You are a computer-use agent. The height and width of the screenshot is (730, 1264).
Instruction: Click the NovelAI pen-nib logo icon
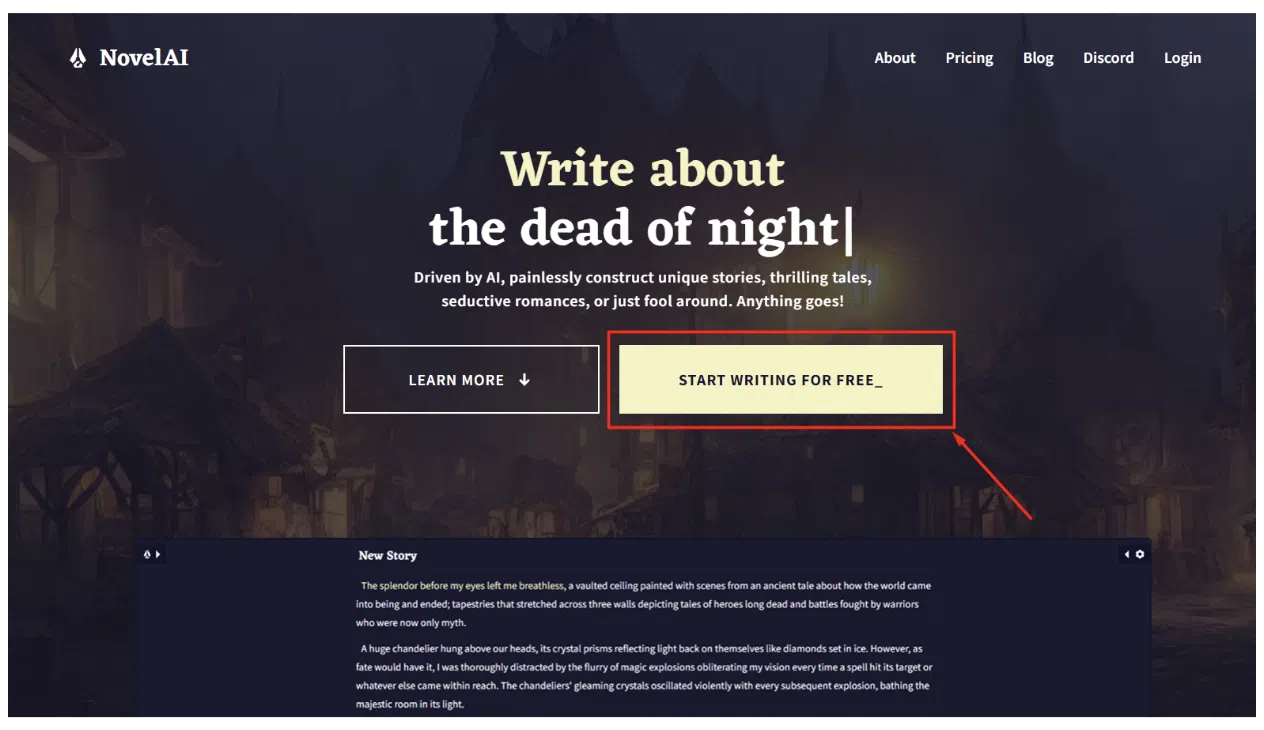click(78, 58)
